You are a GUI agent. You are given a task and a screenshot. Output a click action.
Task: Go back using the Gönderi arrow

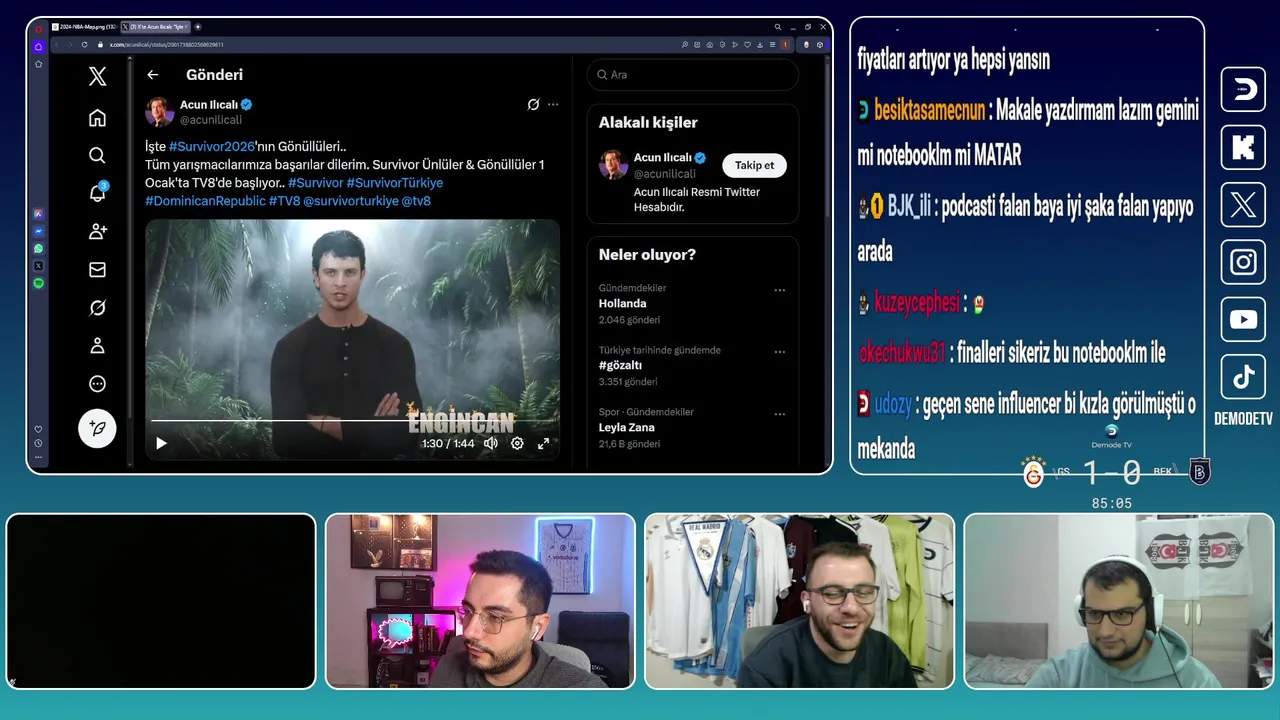153,75
